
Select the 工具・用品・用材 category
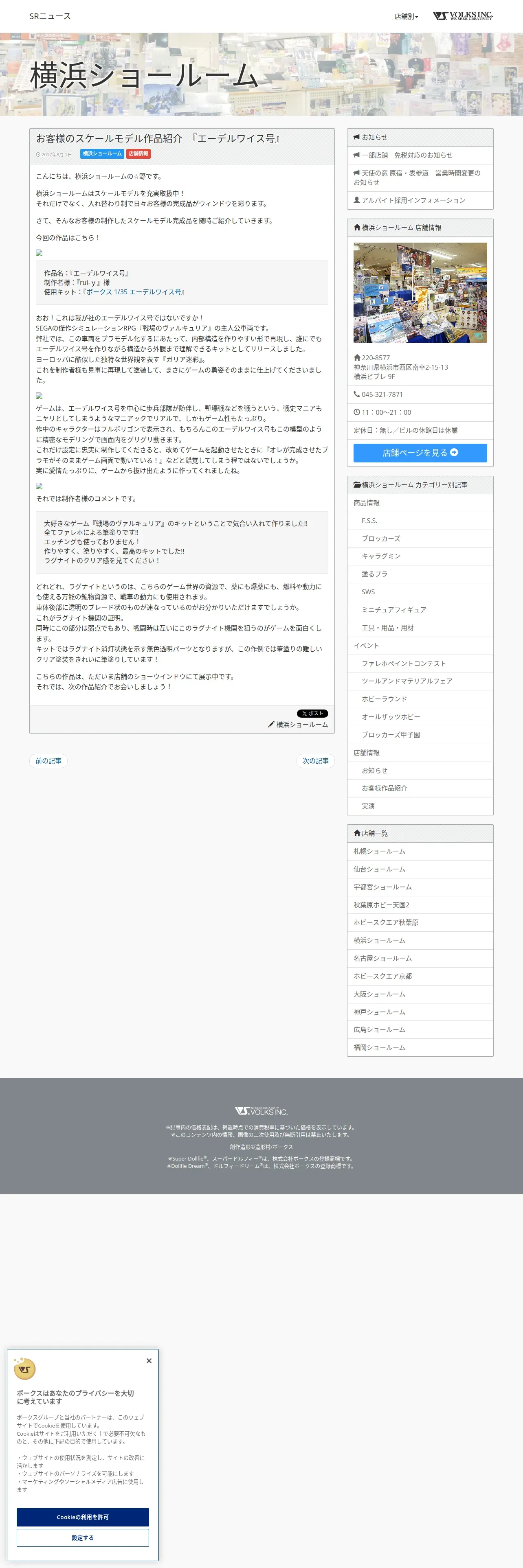pos(420,628)
